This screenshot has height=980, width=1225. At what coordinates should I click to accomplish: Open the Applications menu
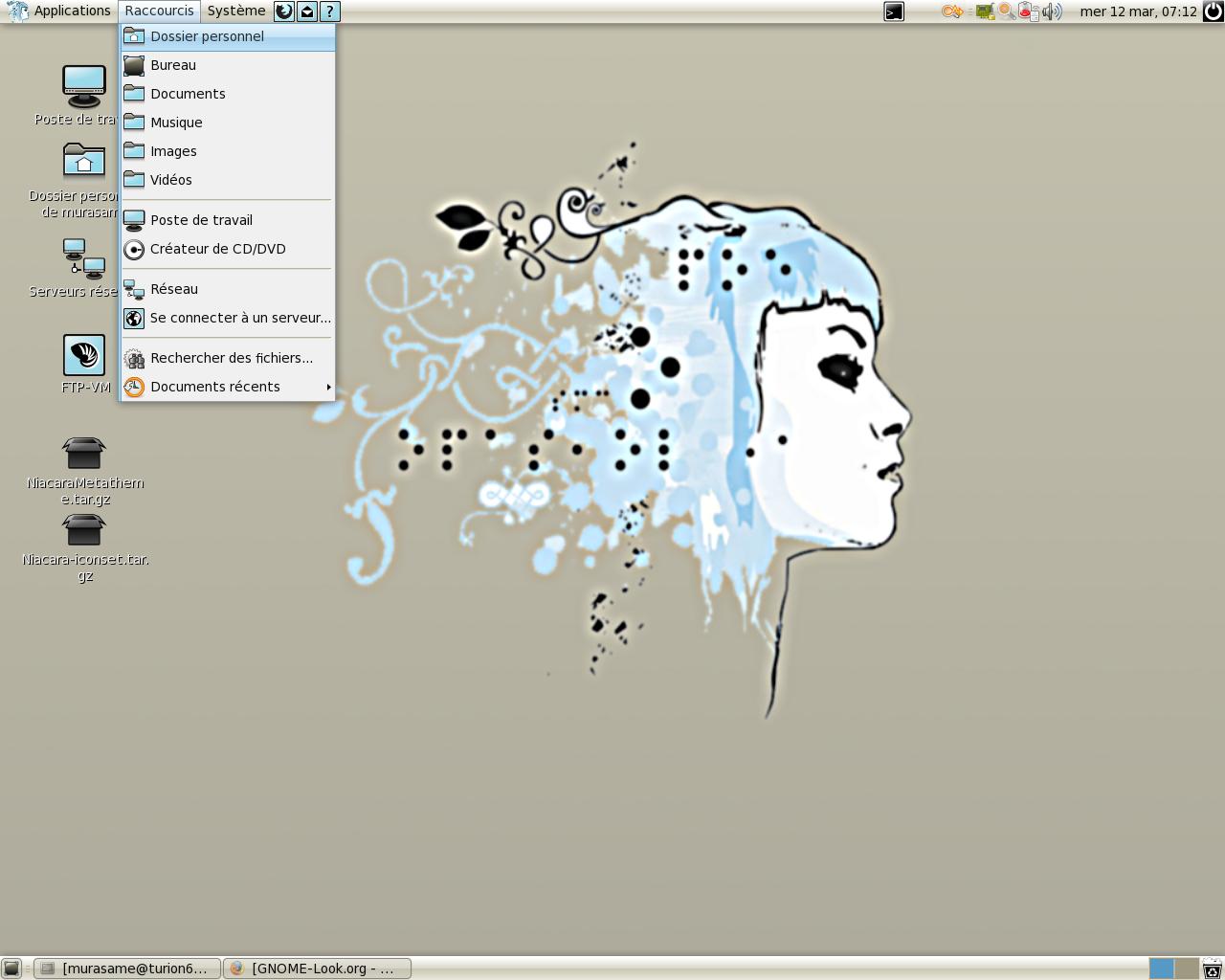59,11
